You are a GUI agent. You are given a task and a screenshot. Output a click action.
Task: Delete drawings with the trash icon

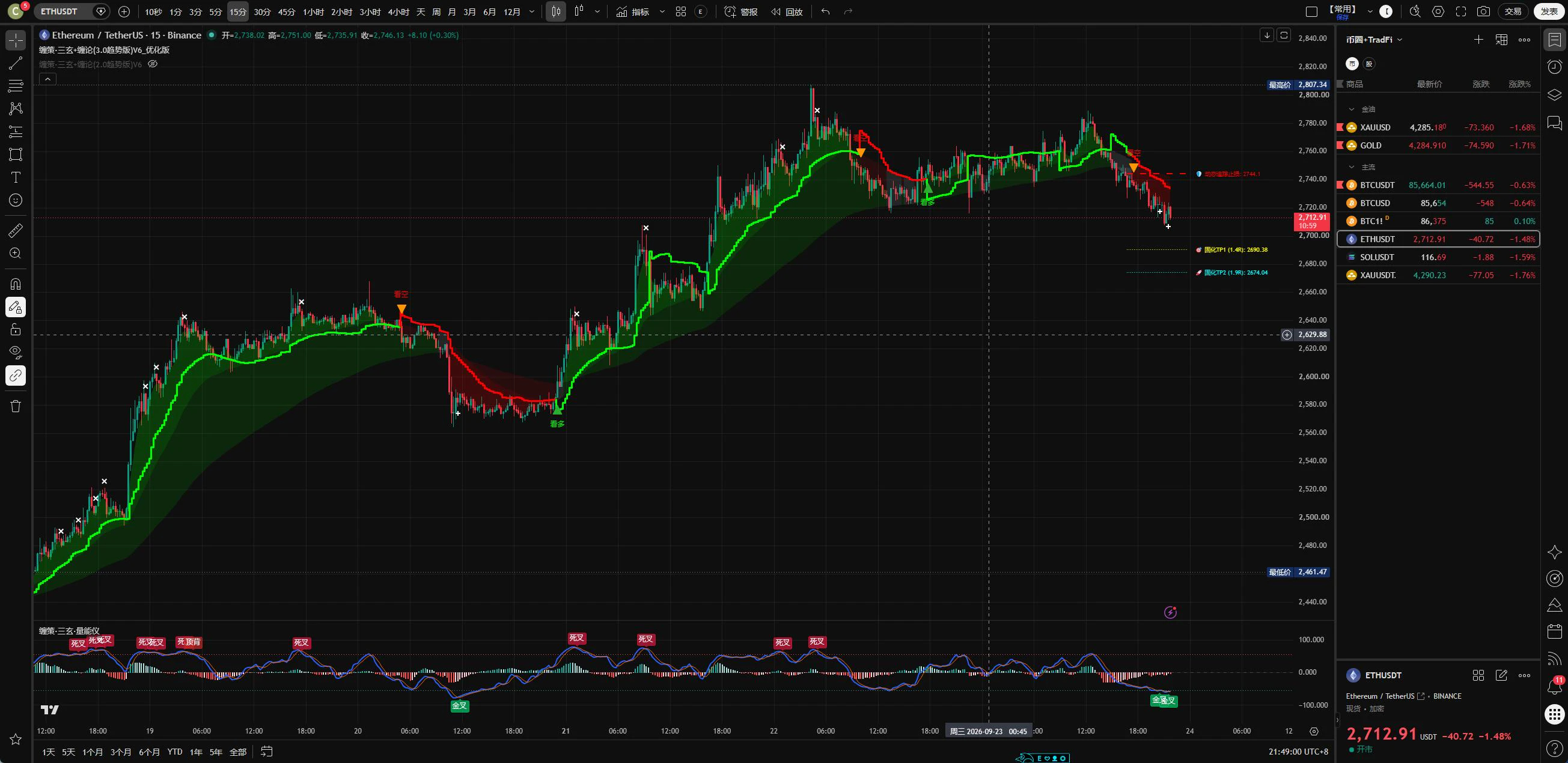[x=16, y=406]
